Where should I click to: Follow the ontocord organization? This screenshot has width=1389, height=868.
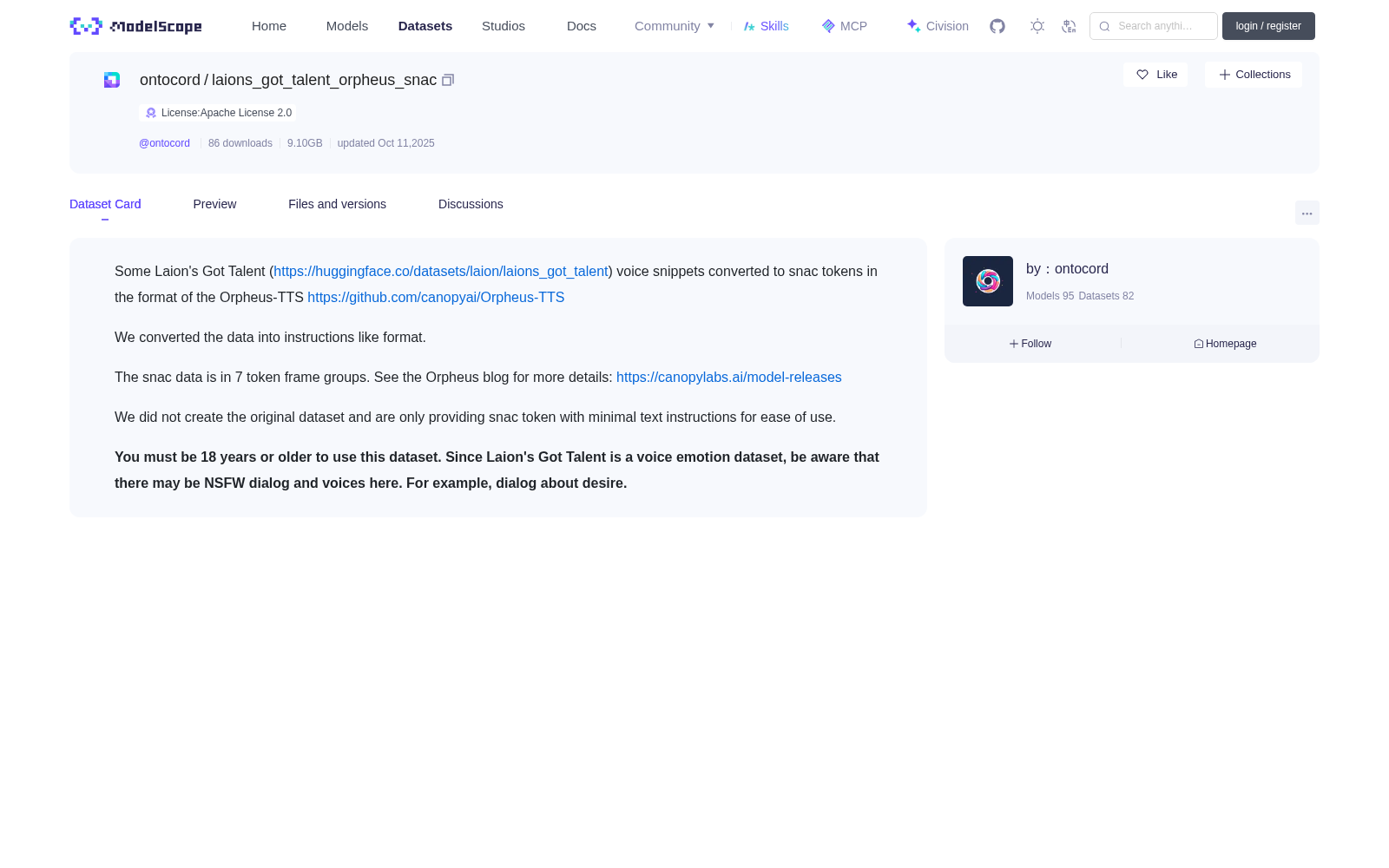(1030, 344)
